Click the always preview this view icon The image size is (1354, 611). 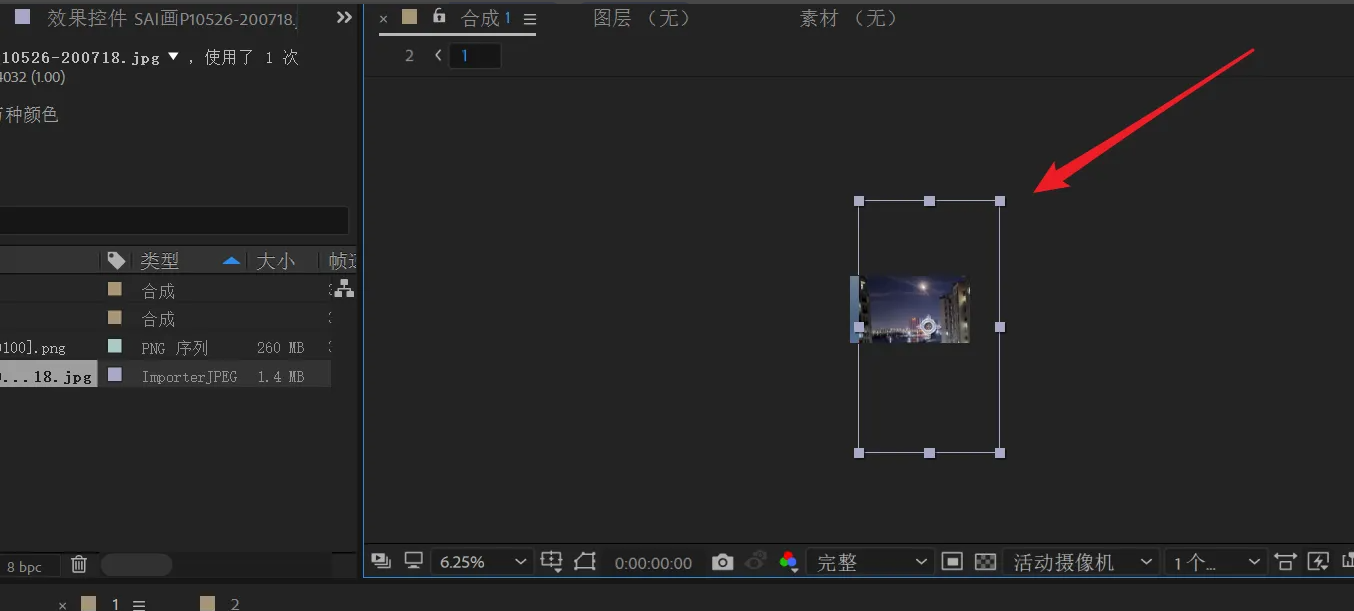(x=381, y=562)
